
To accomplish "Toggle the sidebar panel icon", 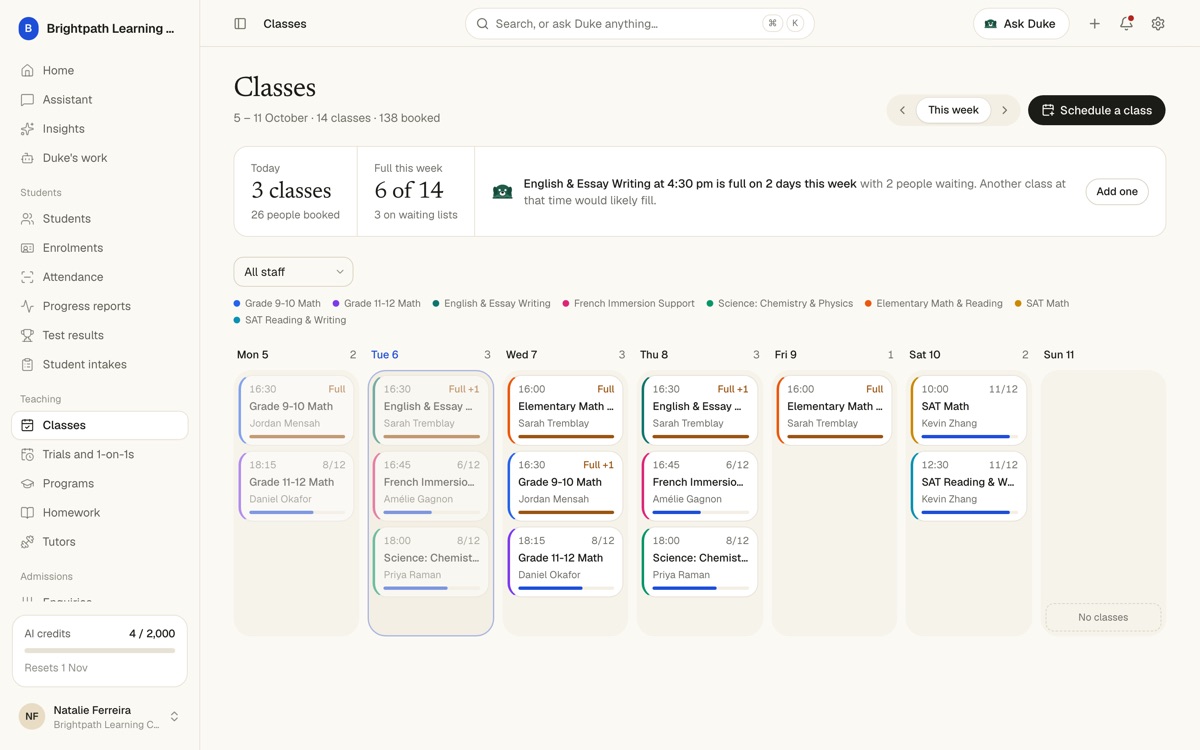I will click(240, 24).
